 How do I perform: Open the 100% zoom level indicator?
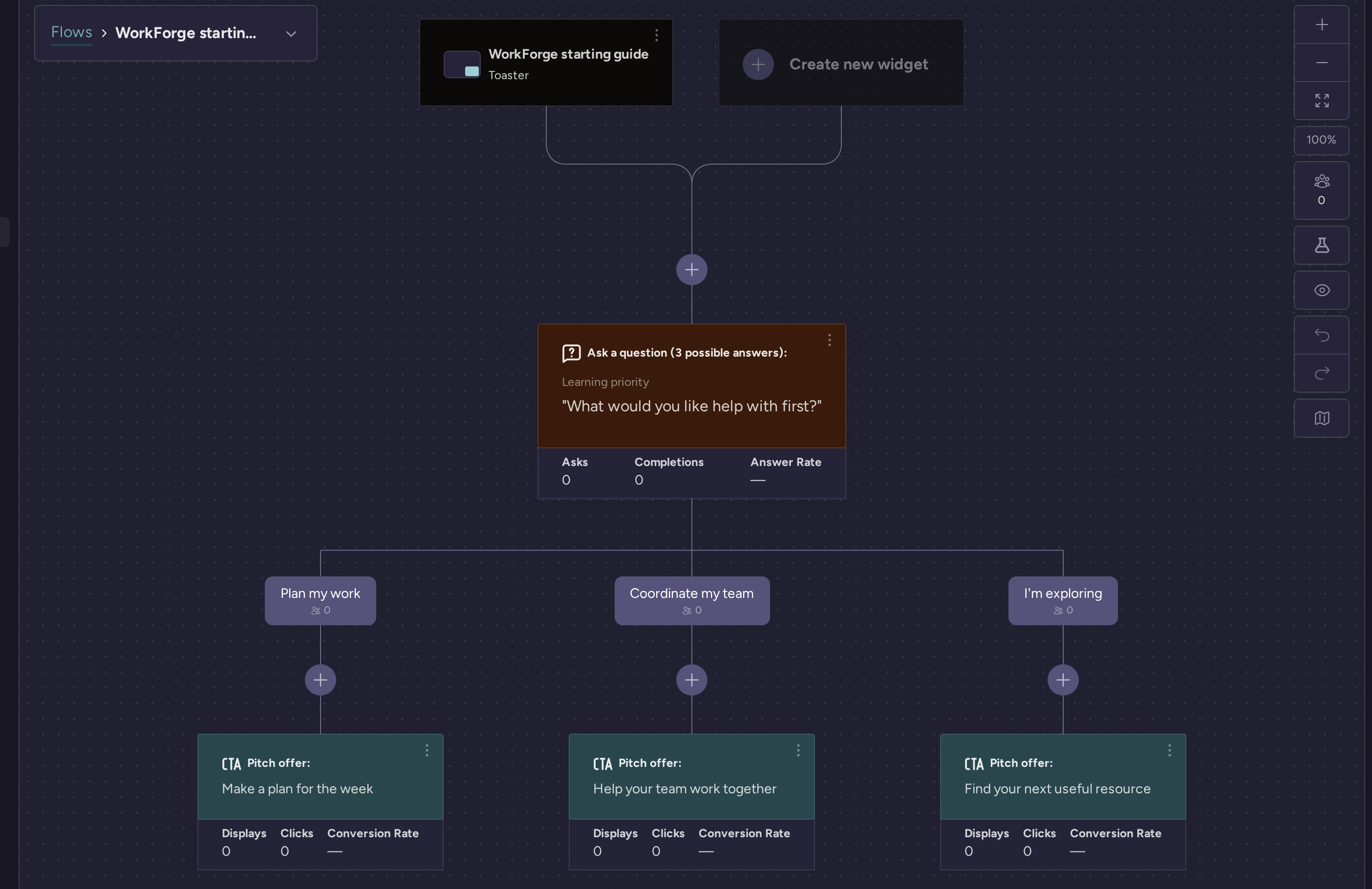coord(1321,140)
